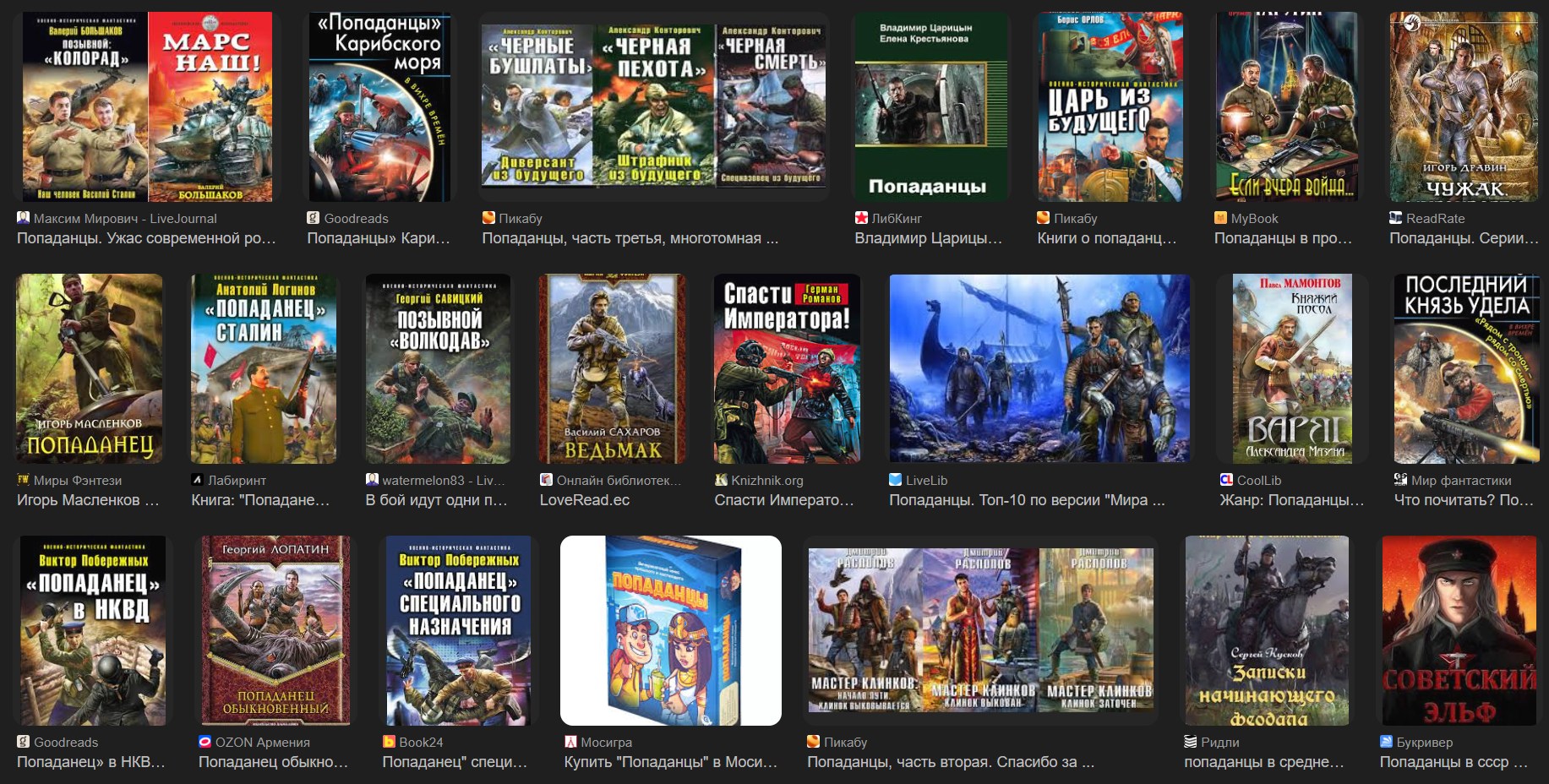Click the Миры Фэнтези favicon

pos(23,480)
